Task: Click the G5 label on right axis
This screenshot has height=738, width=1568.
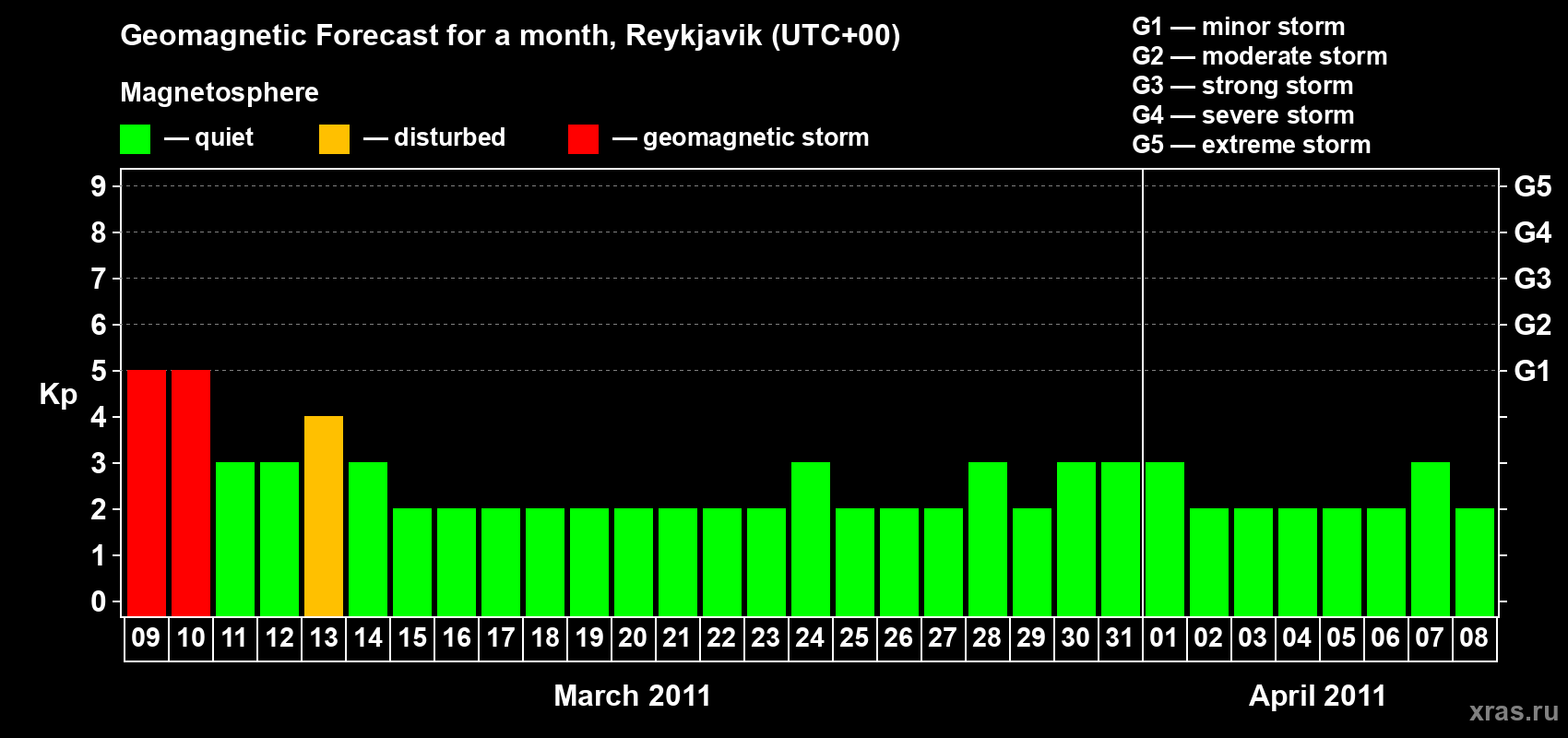Action: tap(1532, 186)
